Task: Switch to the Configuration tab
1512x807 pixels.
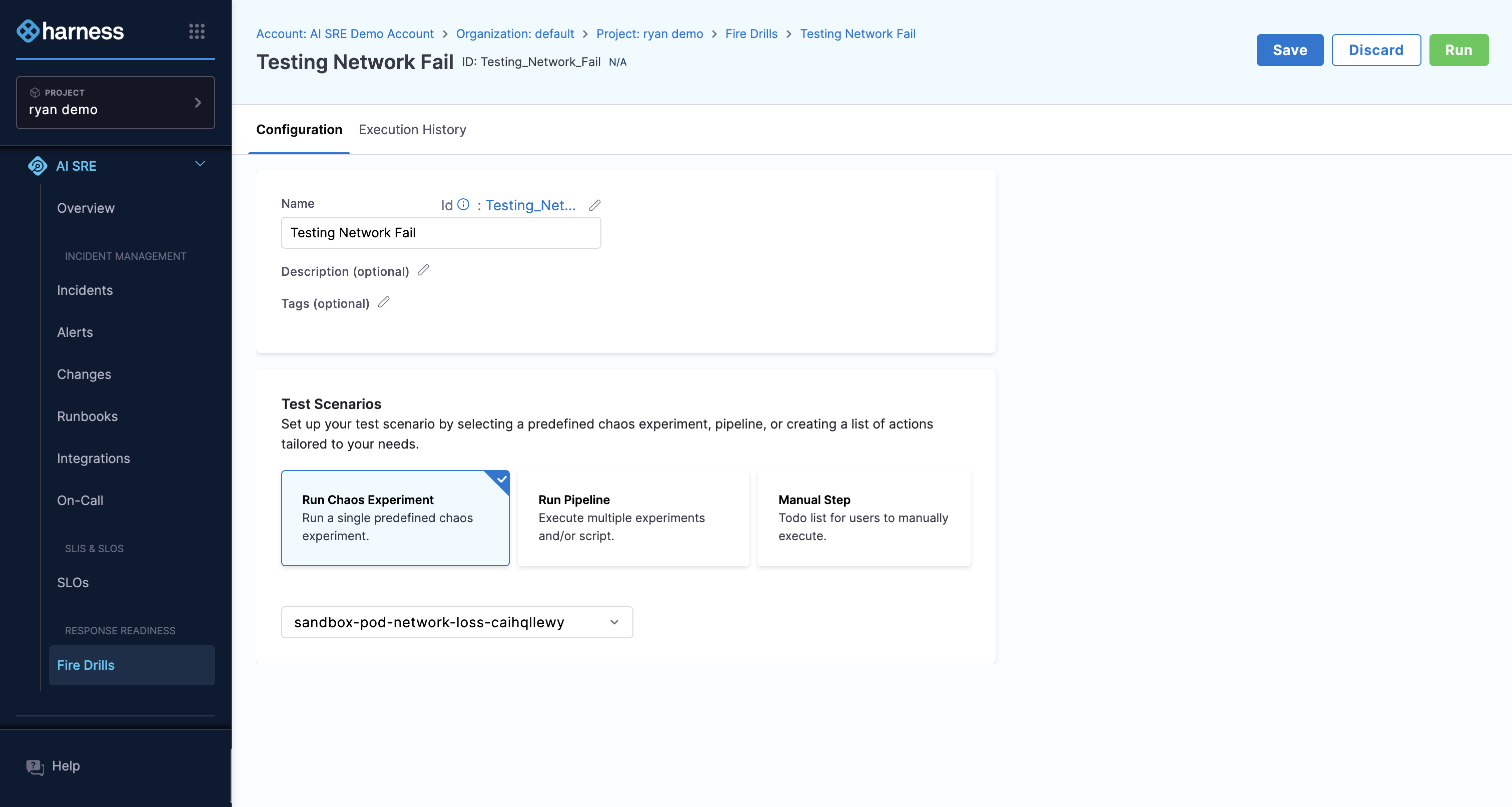Action: 299,129
